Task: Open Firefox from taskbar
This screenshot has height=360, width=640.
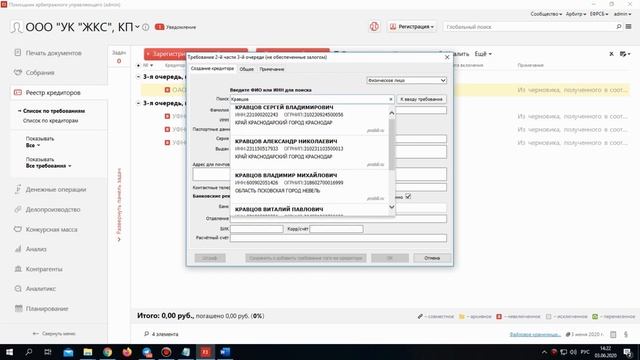Action: tap(127, 352)
